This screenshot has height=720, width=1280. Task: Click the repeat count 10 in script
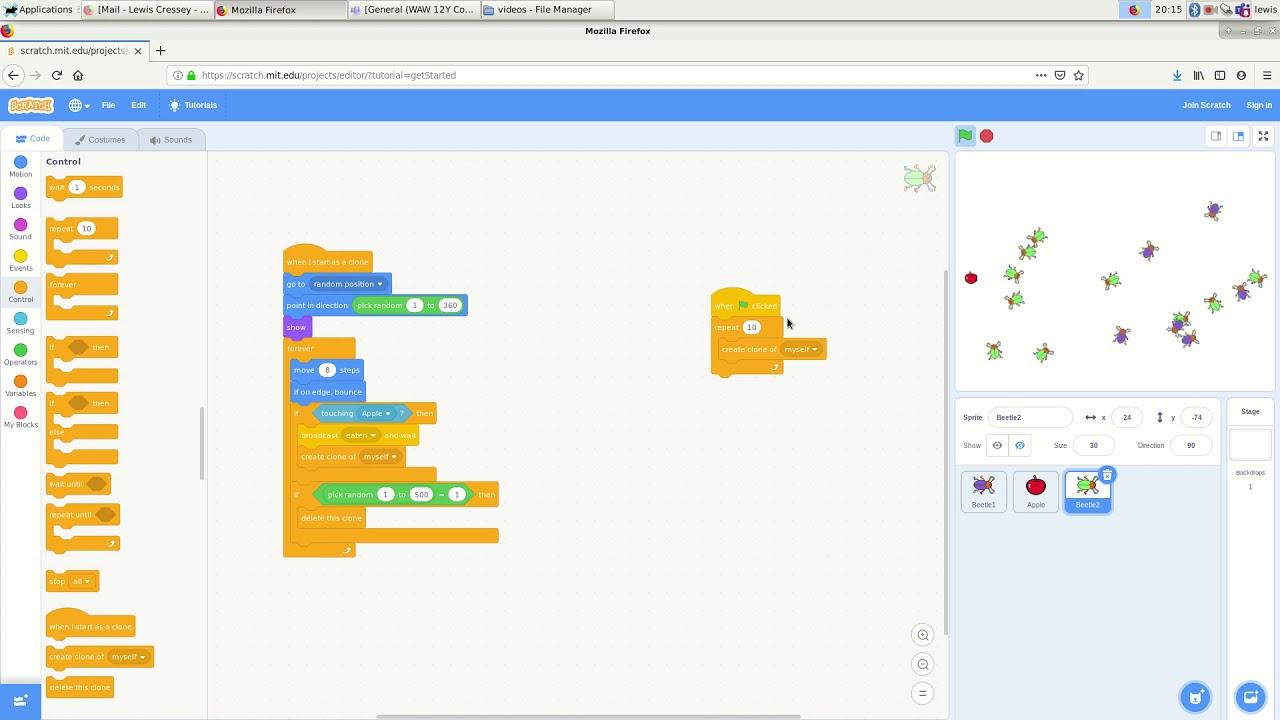coord(751,327)
